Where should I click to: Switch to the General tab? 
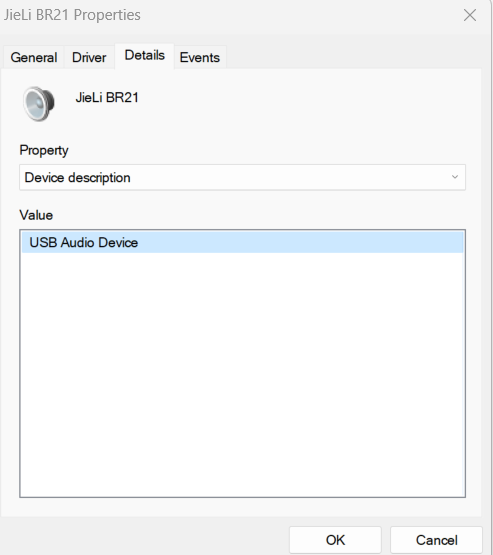34,57
